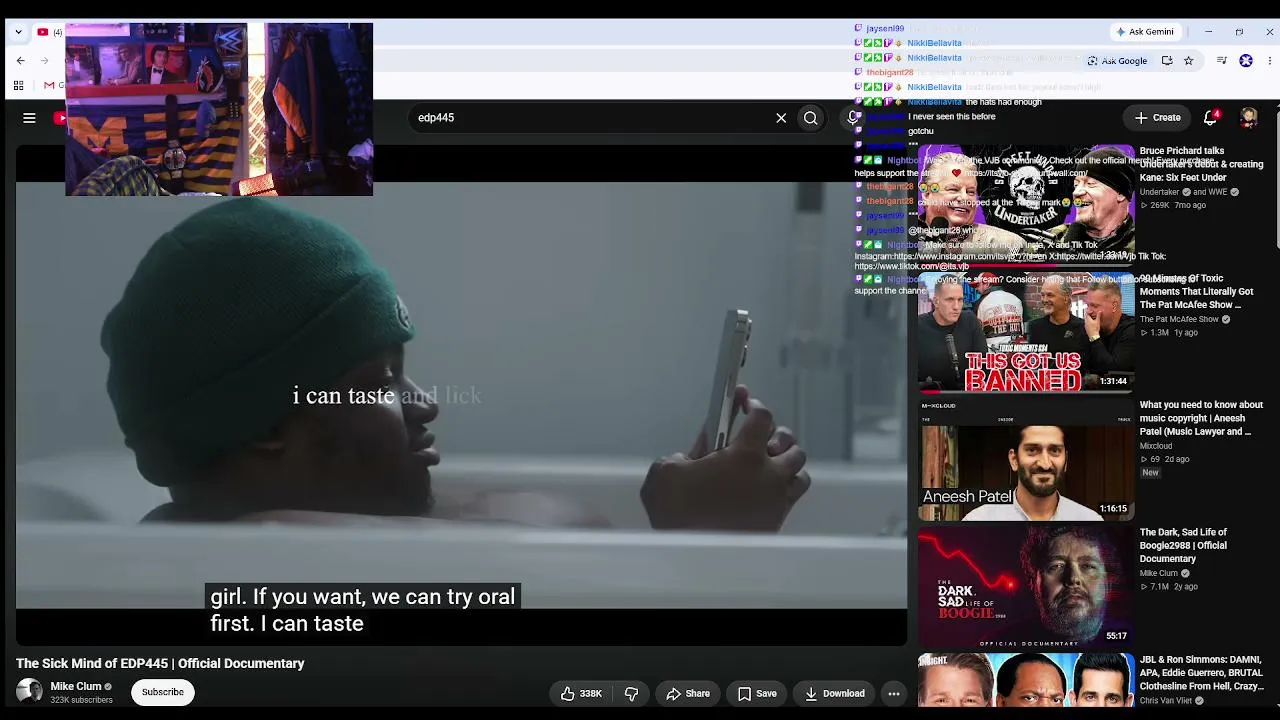
Task: Open more actions ellipsis under video
Action: point(894,693)
